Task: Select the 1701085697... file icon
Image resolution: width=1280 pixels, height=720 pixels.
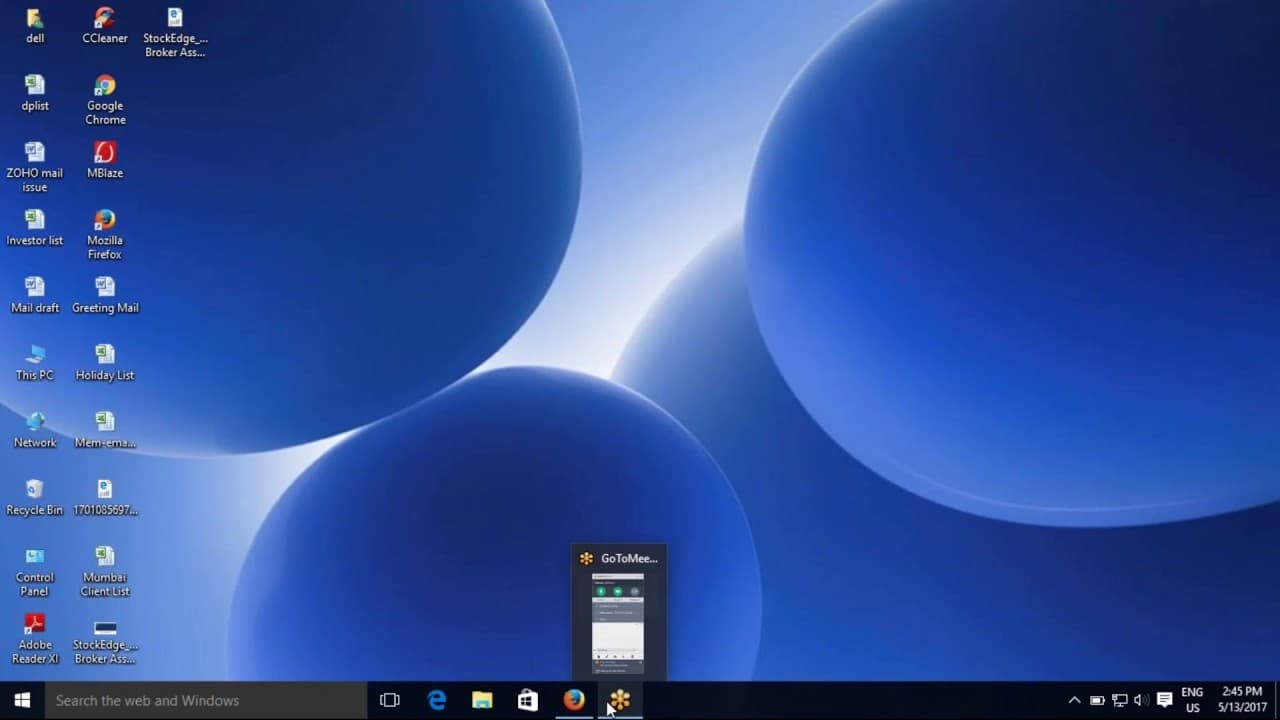Action: (x=105, y=497)
